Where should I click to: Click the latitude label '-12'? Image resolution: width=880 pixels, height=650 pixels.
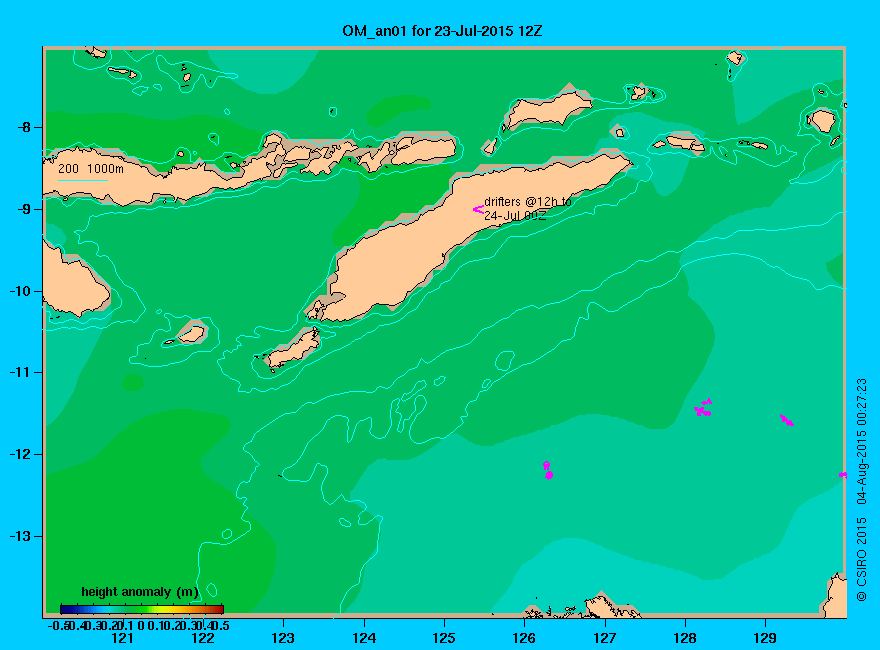21,454
